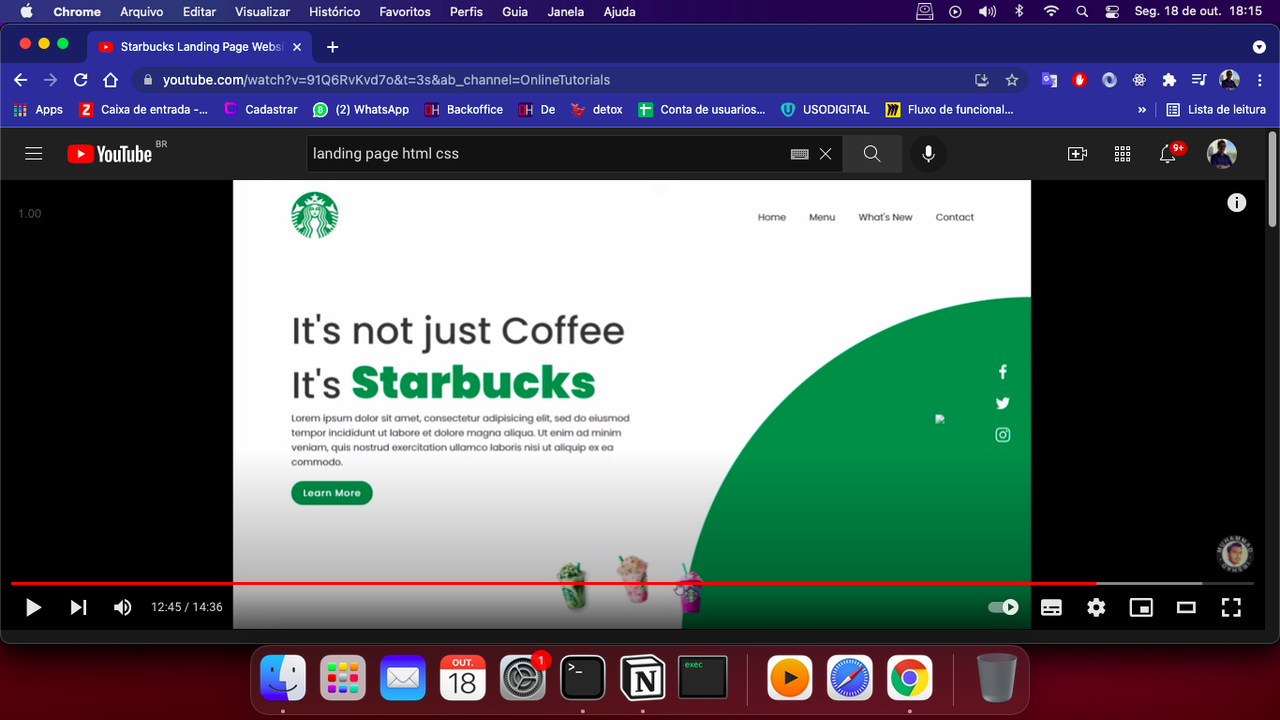Show more bookmarks with the chevron
Viewport: 1280px width, 720px height.
(x=1142, y=110)
